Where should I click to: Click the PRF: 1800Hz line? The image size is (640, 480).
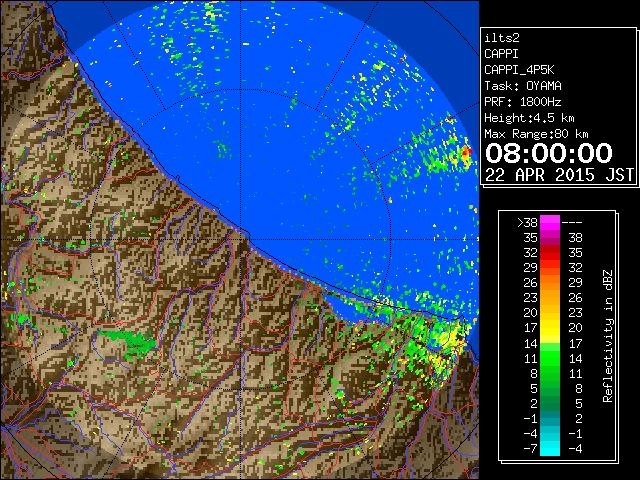click(x=523, y=102)
